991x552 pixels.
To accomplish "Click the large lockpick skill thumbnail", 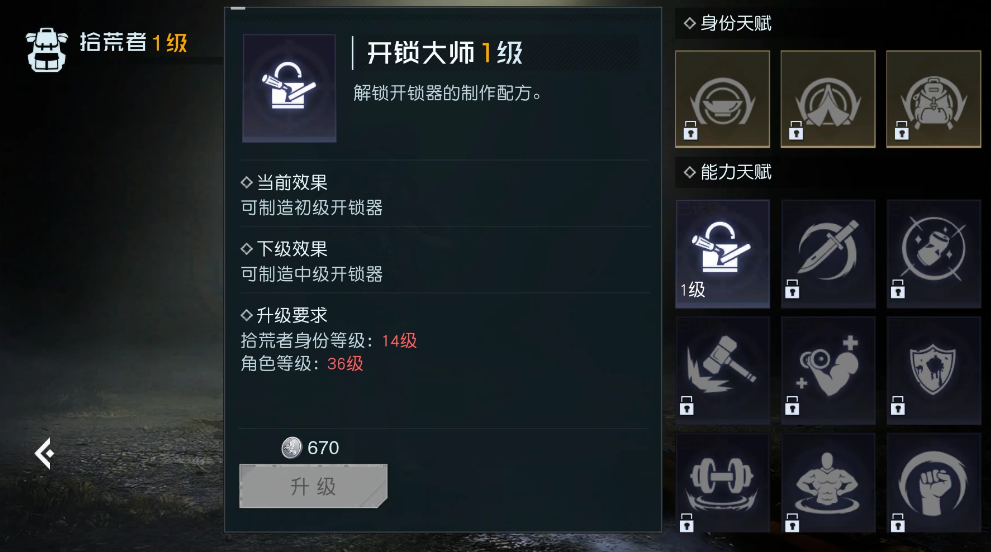I will click(x=289, y=89).
